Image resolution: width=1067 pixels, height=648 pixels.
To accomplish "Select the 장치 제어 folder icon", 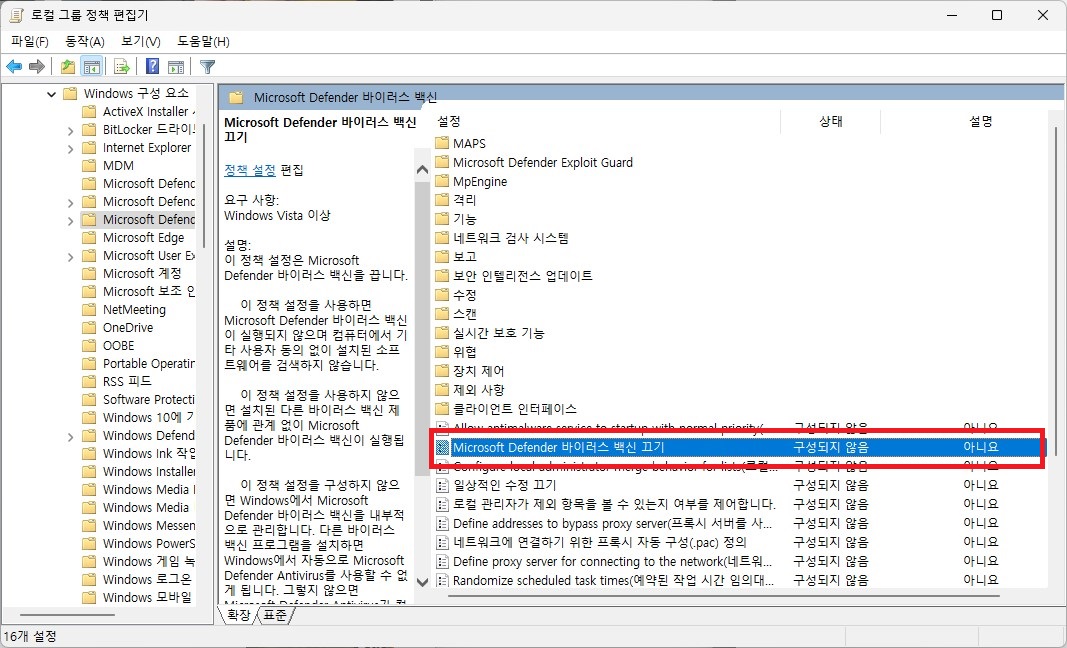I will [442, 371].
